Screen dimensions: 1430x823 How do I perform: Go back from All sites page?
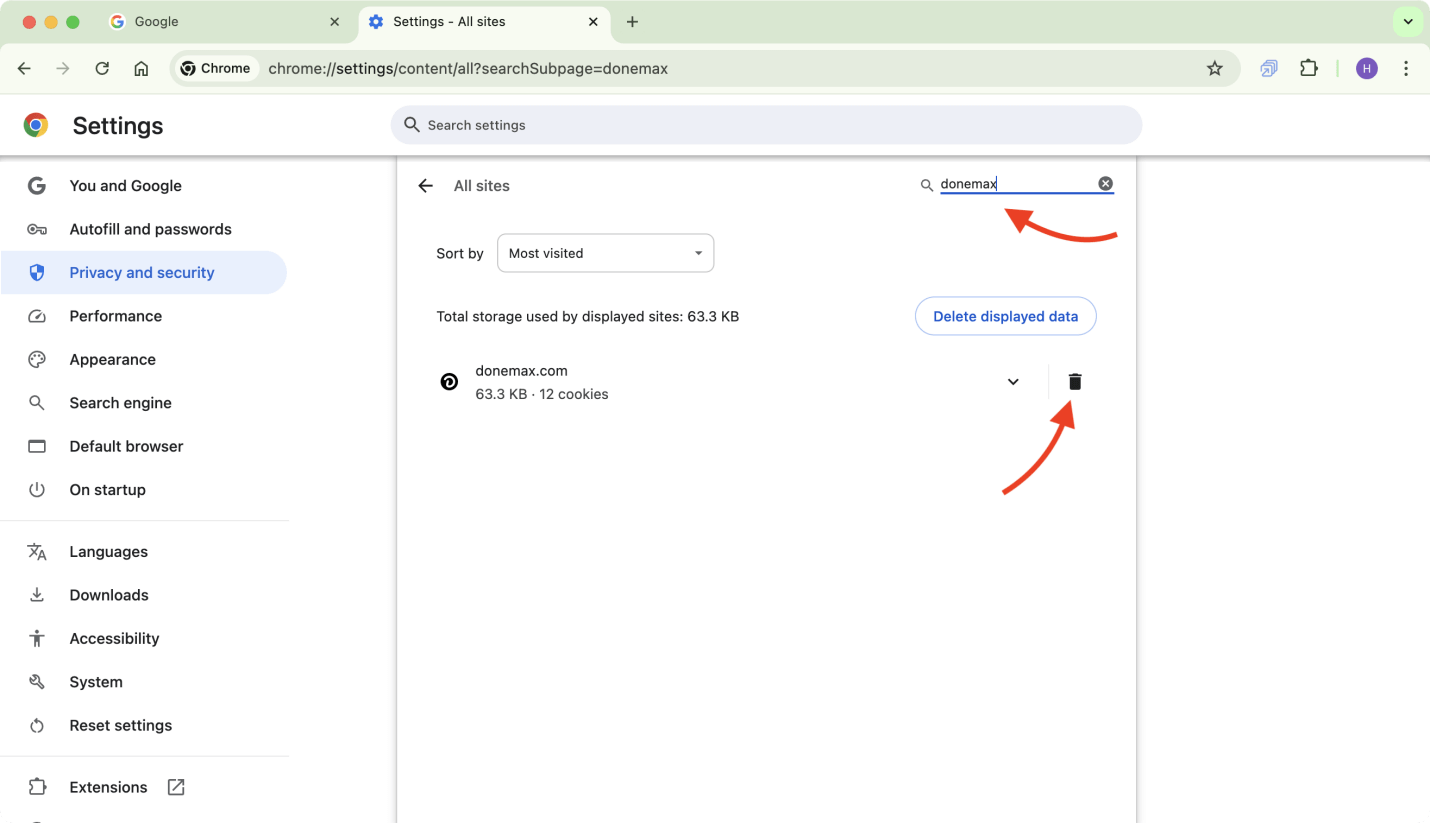click(x=426, y=186)
